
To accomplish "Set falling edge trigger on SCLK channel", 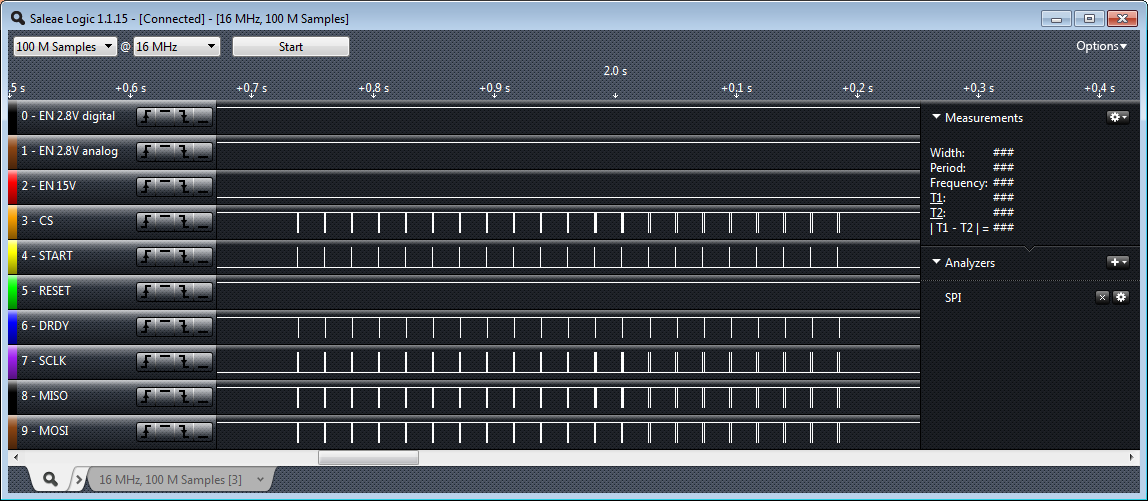I will (x=184, y=361).
